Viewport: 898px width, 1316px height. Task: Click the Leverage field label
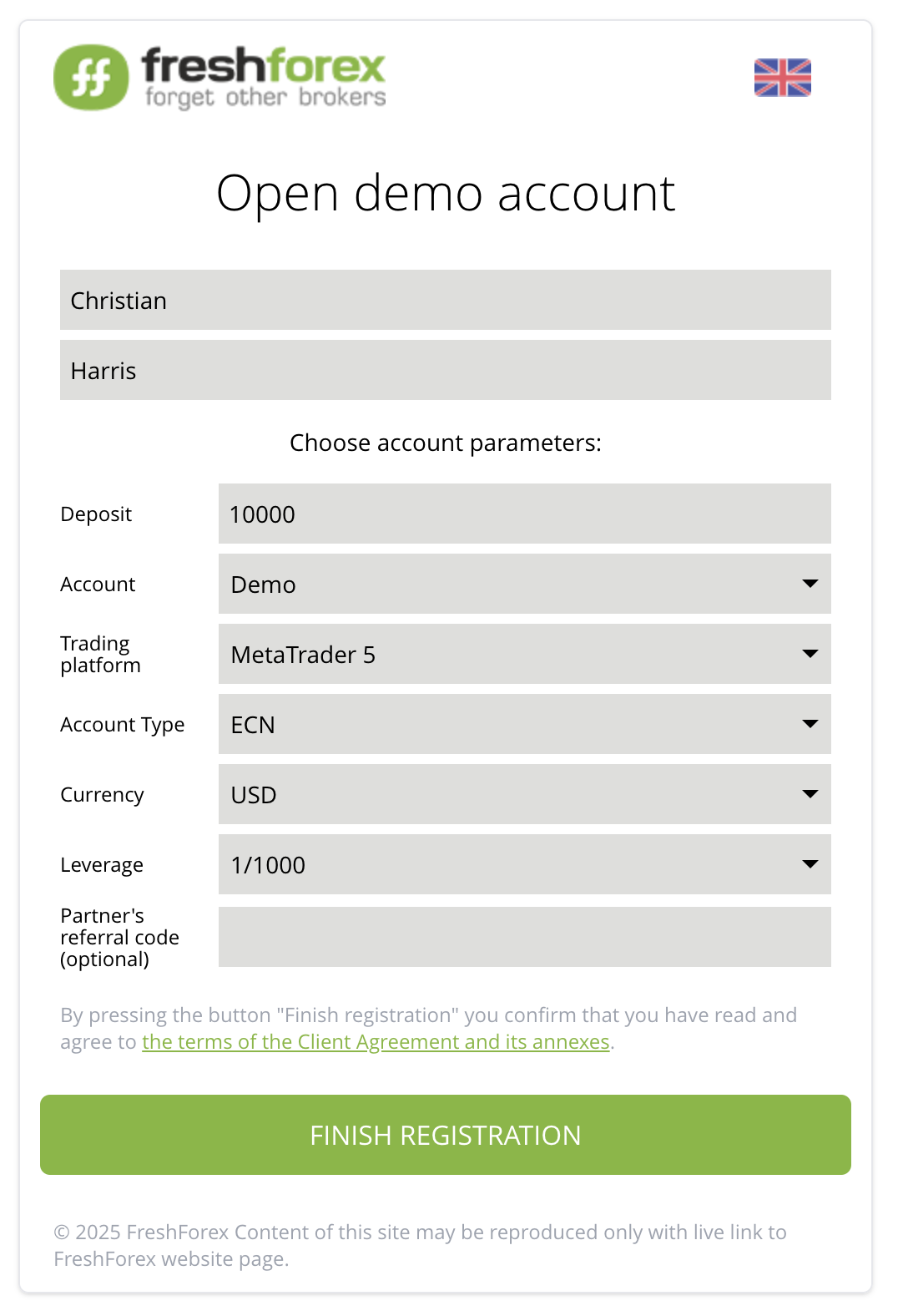[102, 865]
